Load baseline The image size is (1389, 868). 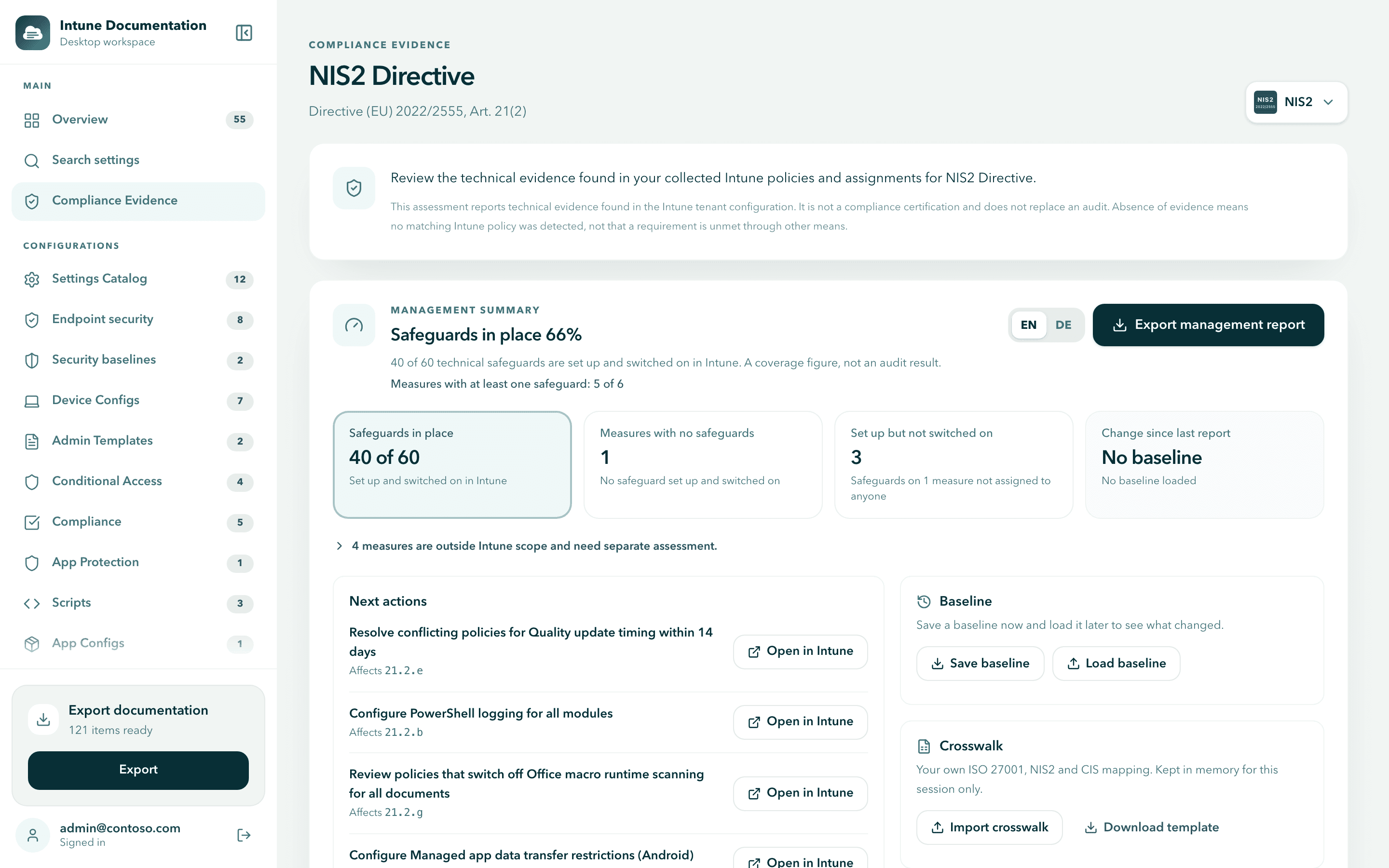1117,664
